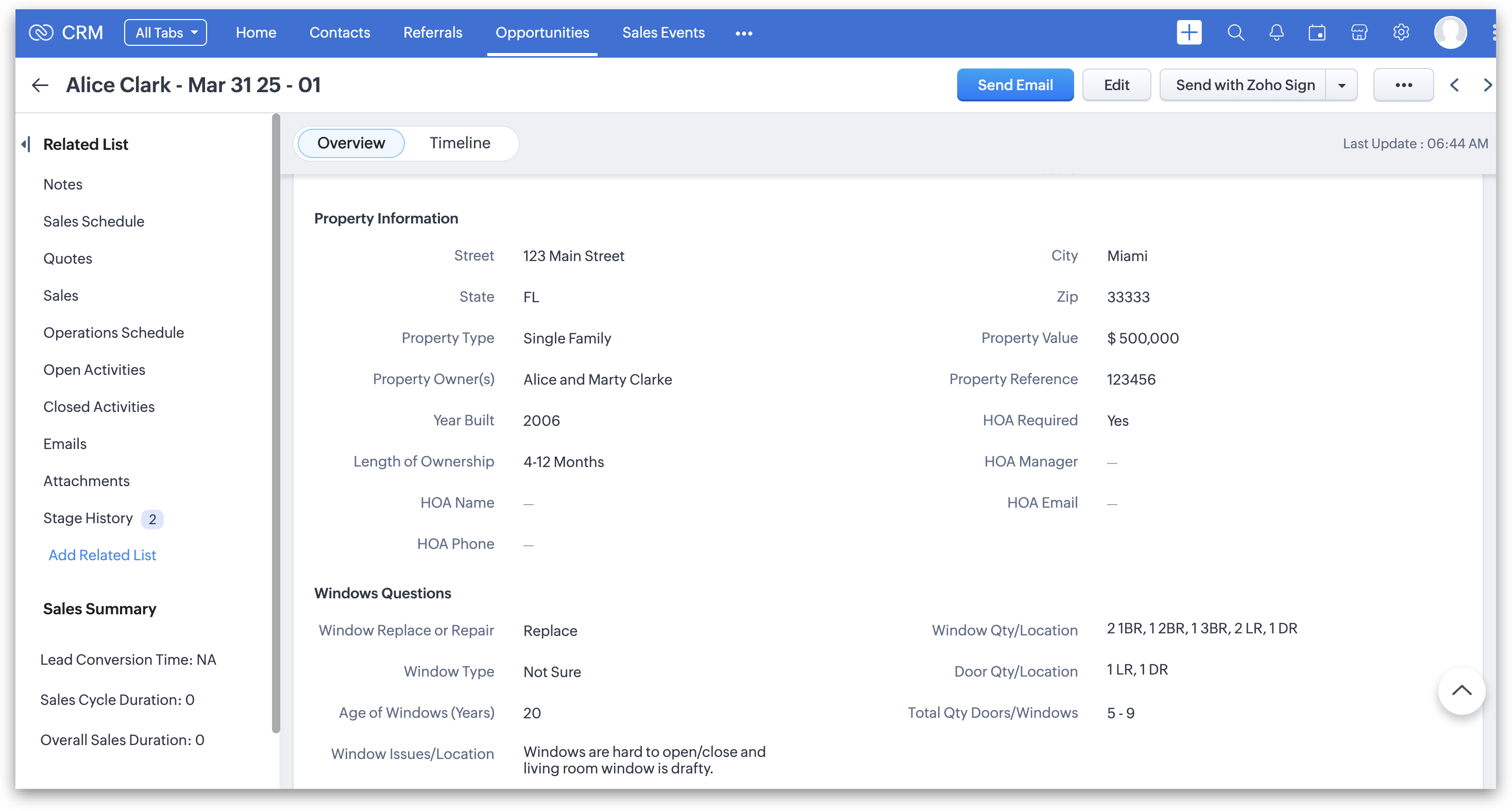Viewport: 1512px width, 811px height.
Task: Open more tabs ellipsis in navbar
Action: coord(744,33)
